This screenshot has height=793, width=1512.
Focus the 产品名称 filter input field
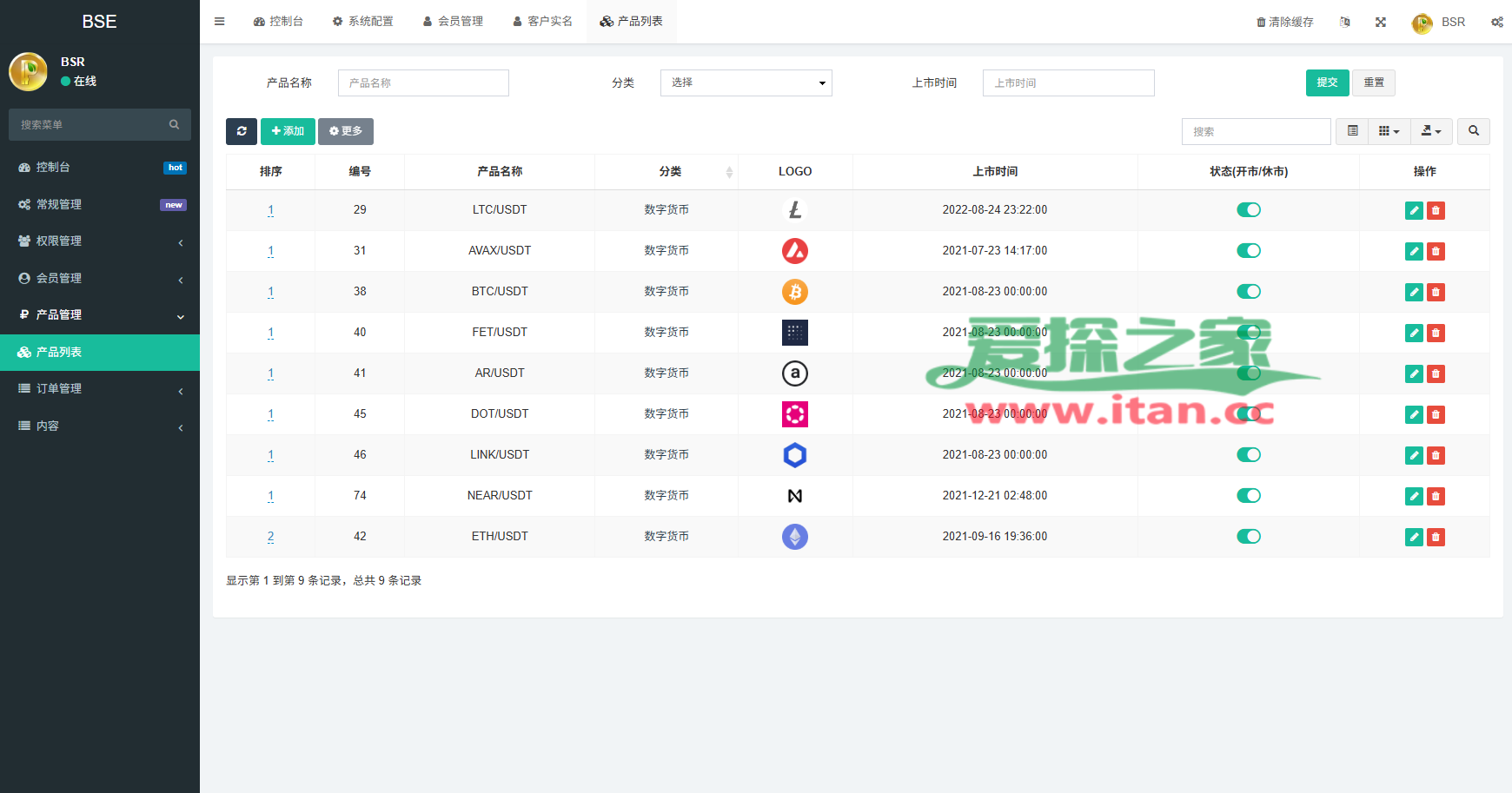tap(423, 83)
